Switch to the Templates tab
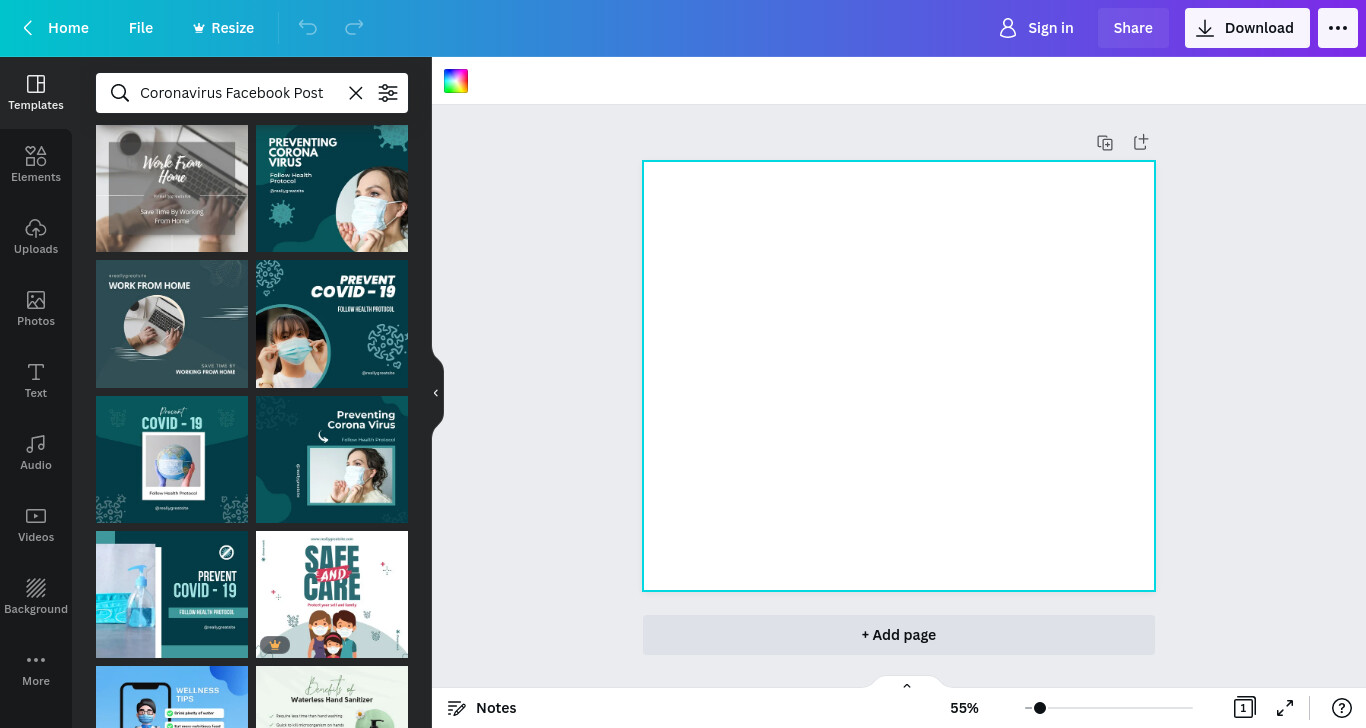The image size is (1366, 728). [36, 93]
